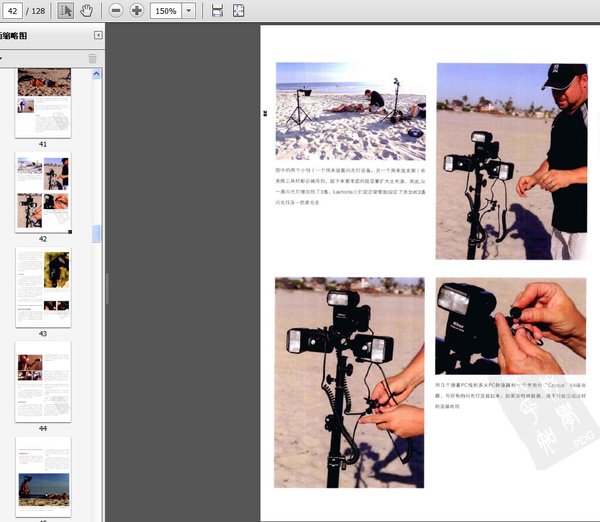The image size is (600, 522).
Task: Click the zoom in plus button
Action: point(137,11)
